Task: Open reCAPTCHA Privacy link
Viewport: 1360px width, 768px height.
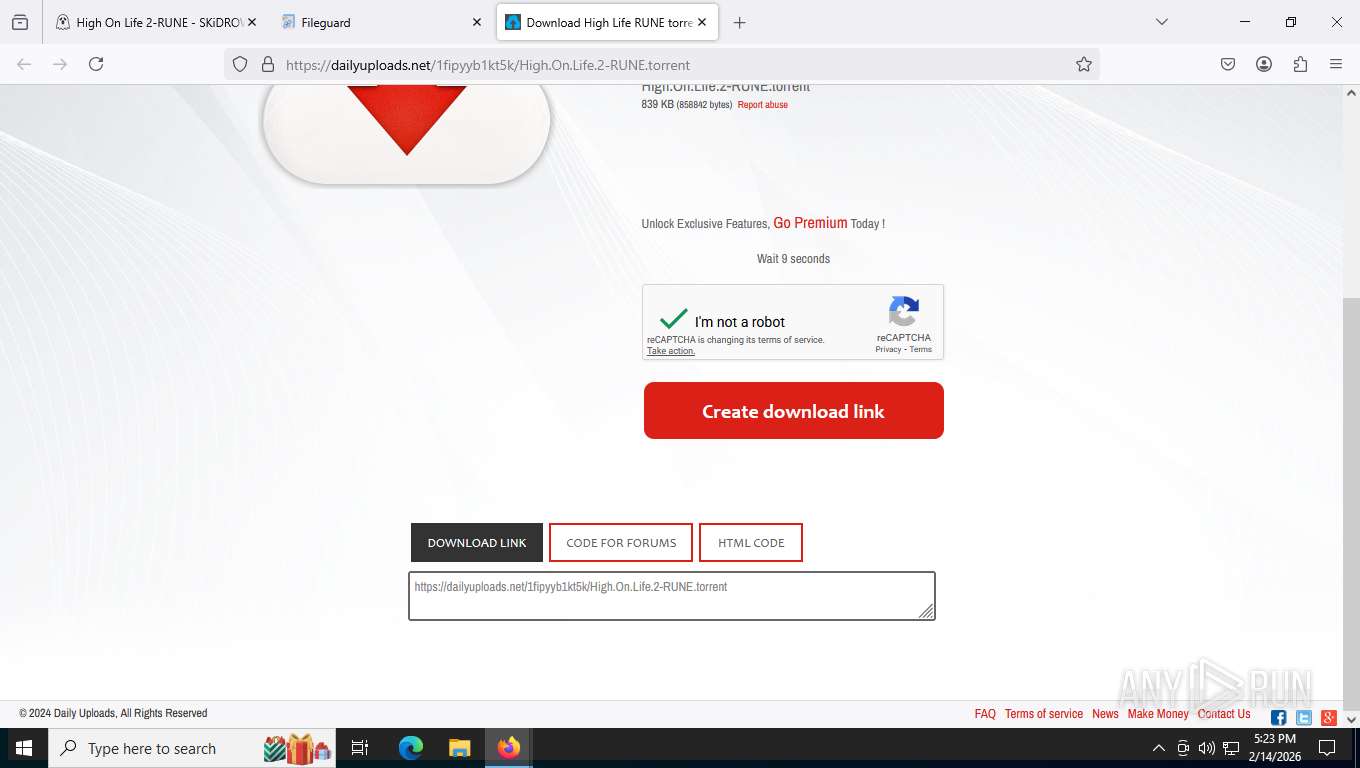Action: click(x=888, y=349)
